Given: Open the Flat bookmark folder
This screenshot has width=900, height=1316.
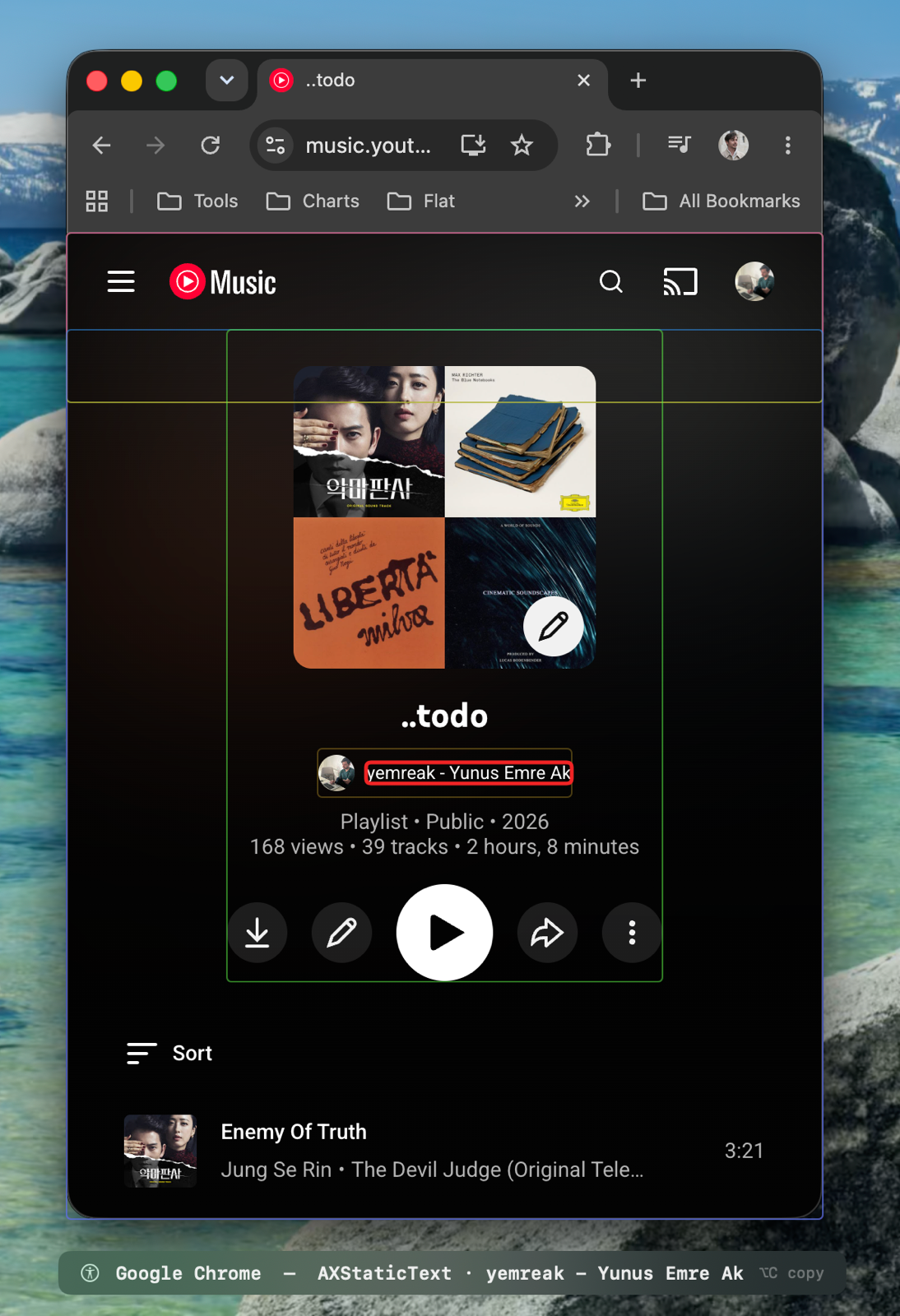Looking at the screenshot, I should click(421, 202).
